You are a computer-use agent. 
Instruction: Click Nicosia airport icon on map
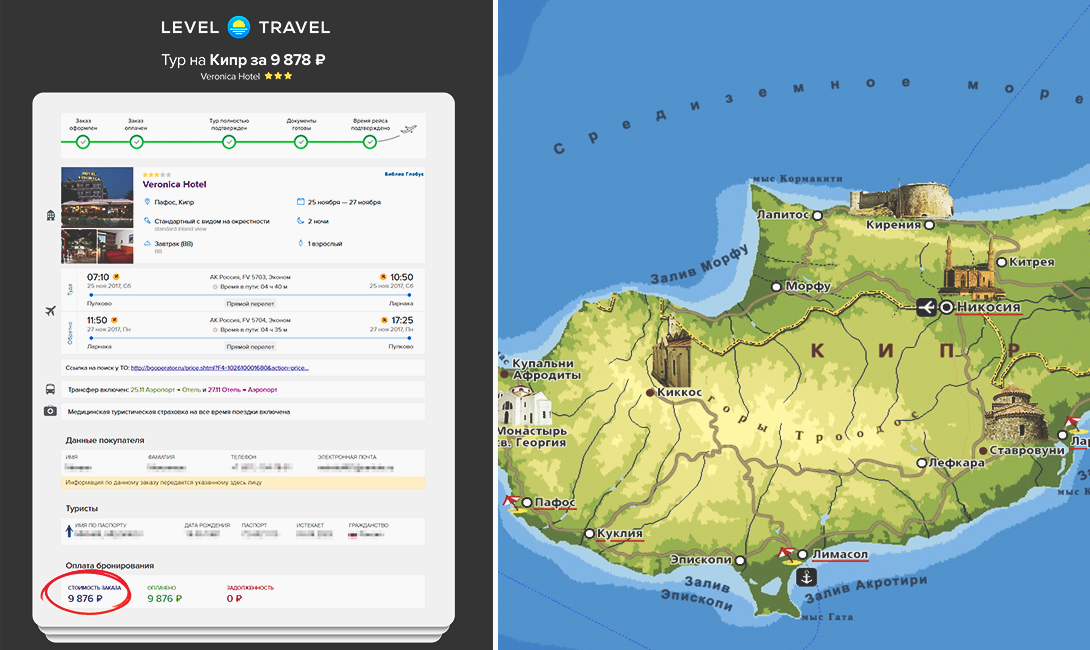click(x=926, y=307)
